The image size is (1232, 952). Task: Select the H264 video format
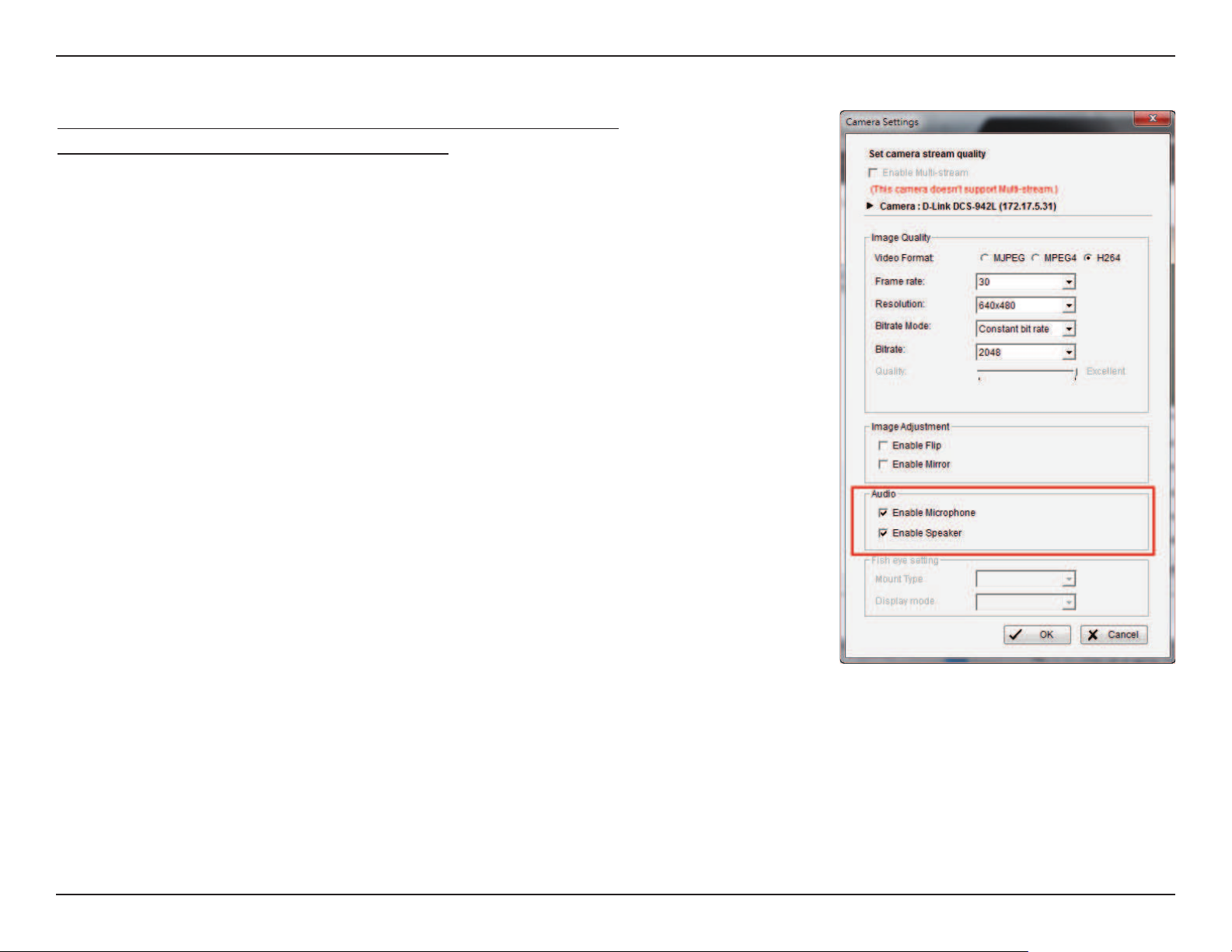click(x=1088, y=258)
